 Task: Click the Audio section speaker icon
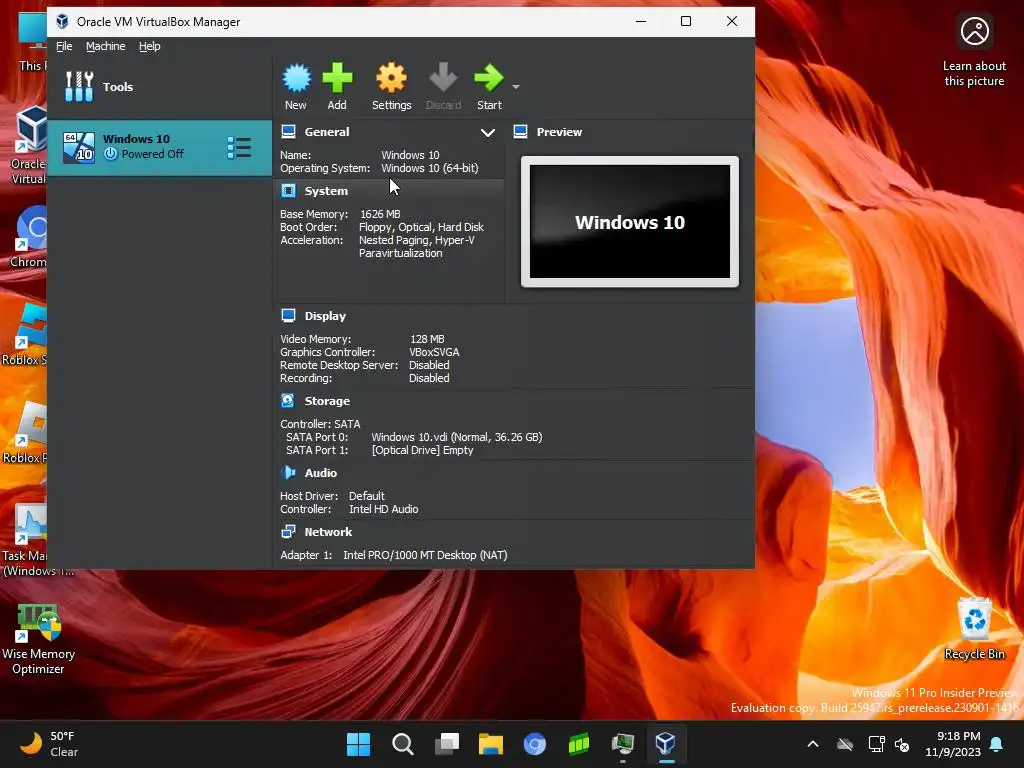tap(288, 472)
